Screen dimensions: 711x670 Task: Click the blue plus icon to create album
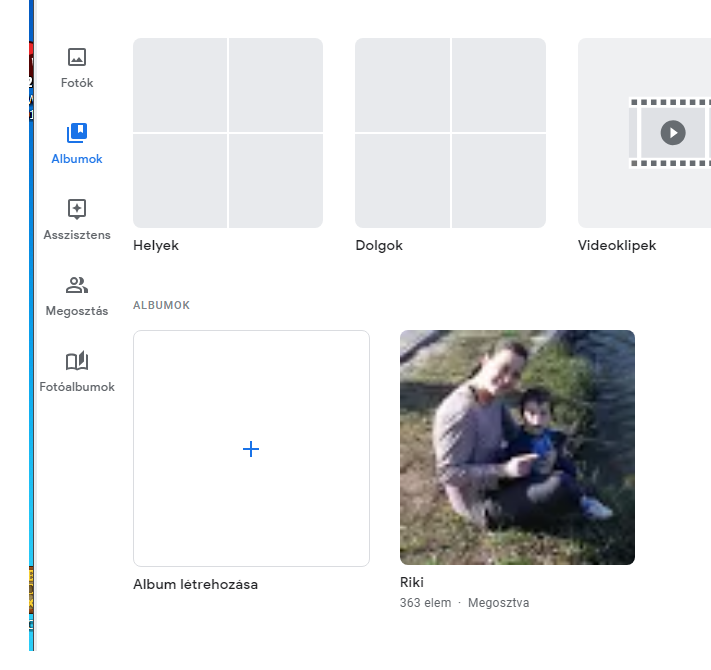(251, 449)
